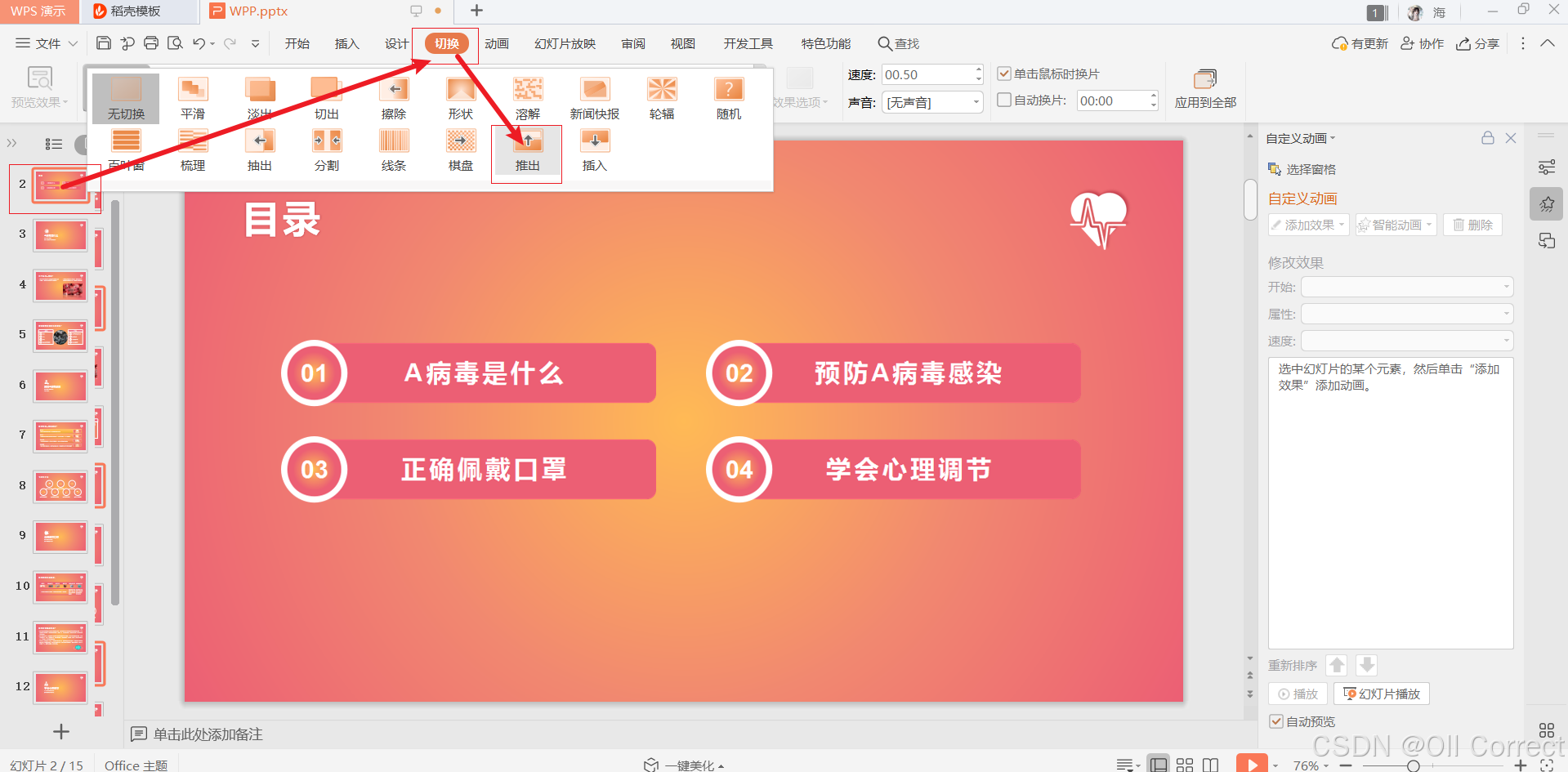The height and width of the screenshot is (772, 1568).
Task: Choose the 梳理 comb transition
Action: [x=193, y=149]
